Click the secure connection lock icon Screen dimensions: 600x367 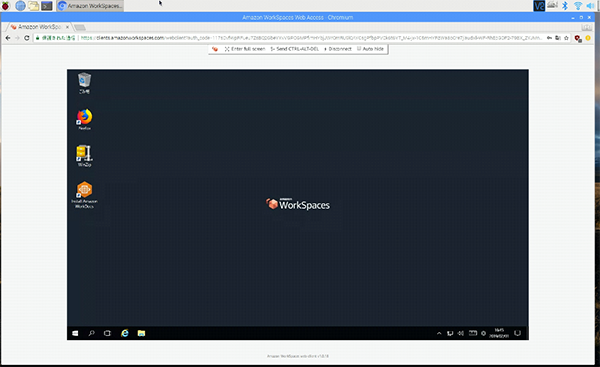pos(38,38)
